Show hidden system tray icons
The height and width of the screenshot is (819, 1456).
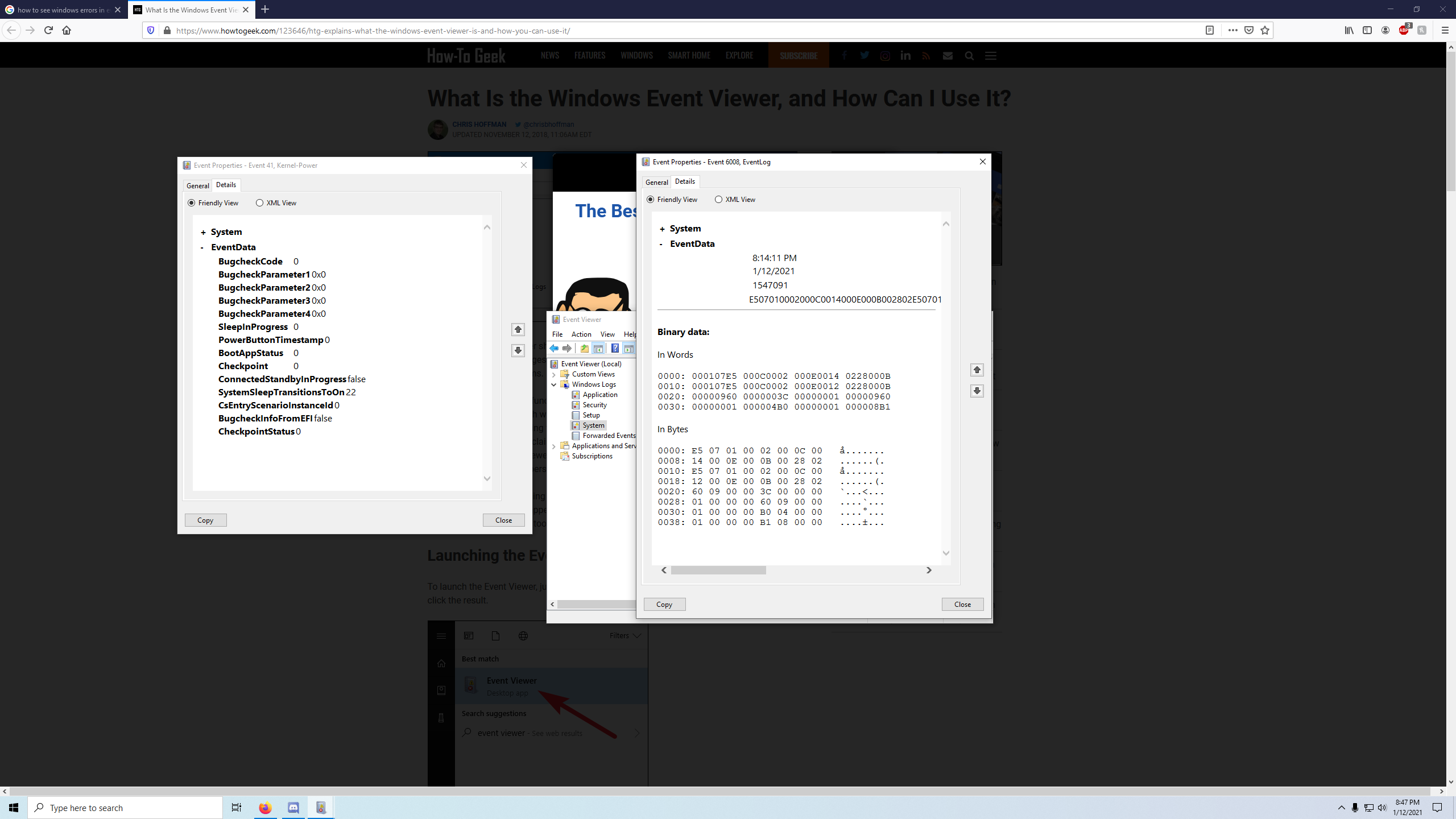coord(1341,808)
